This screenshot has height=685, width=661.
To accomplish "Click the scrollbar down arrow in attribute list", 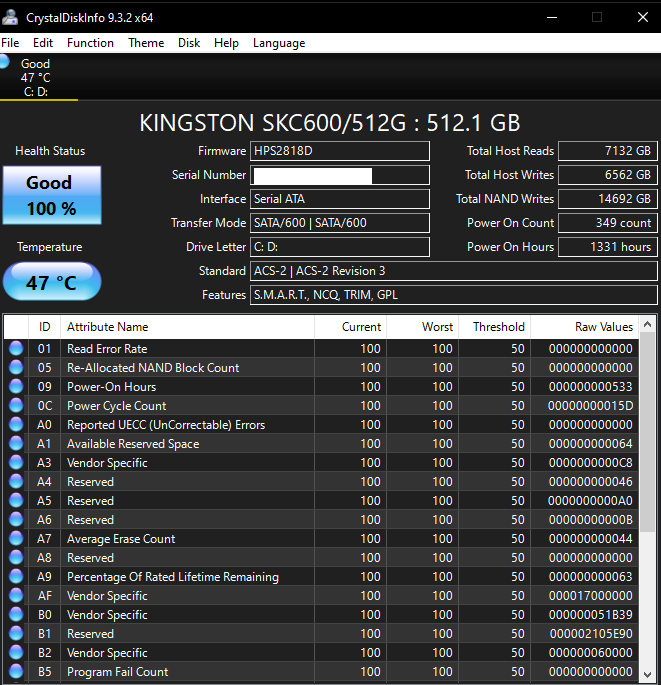I will click(647, 675).
